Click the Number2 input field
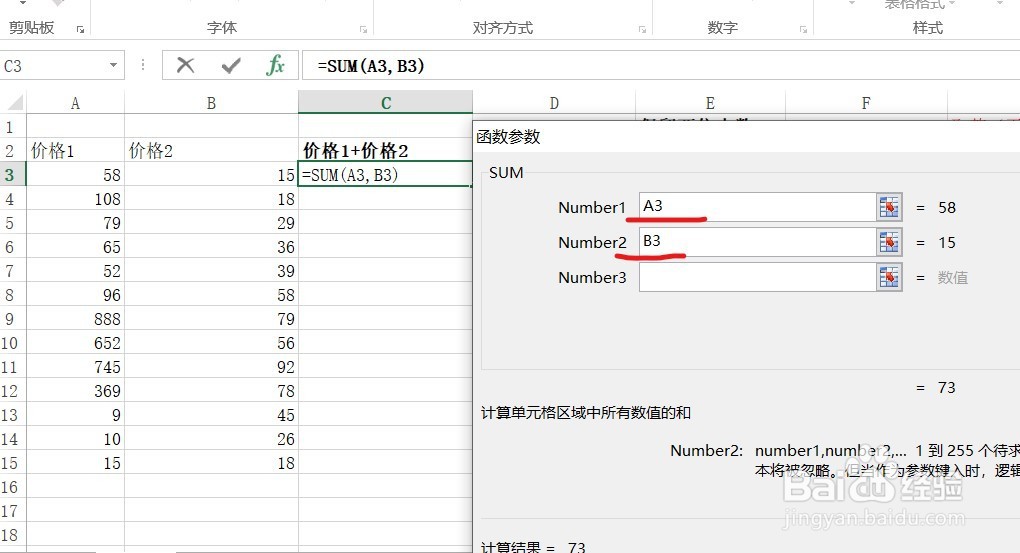 pos(758,242)
